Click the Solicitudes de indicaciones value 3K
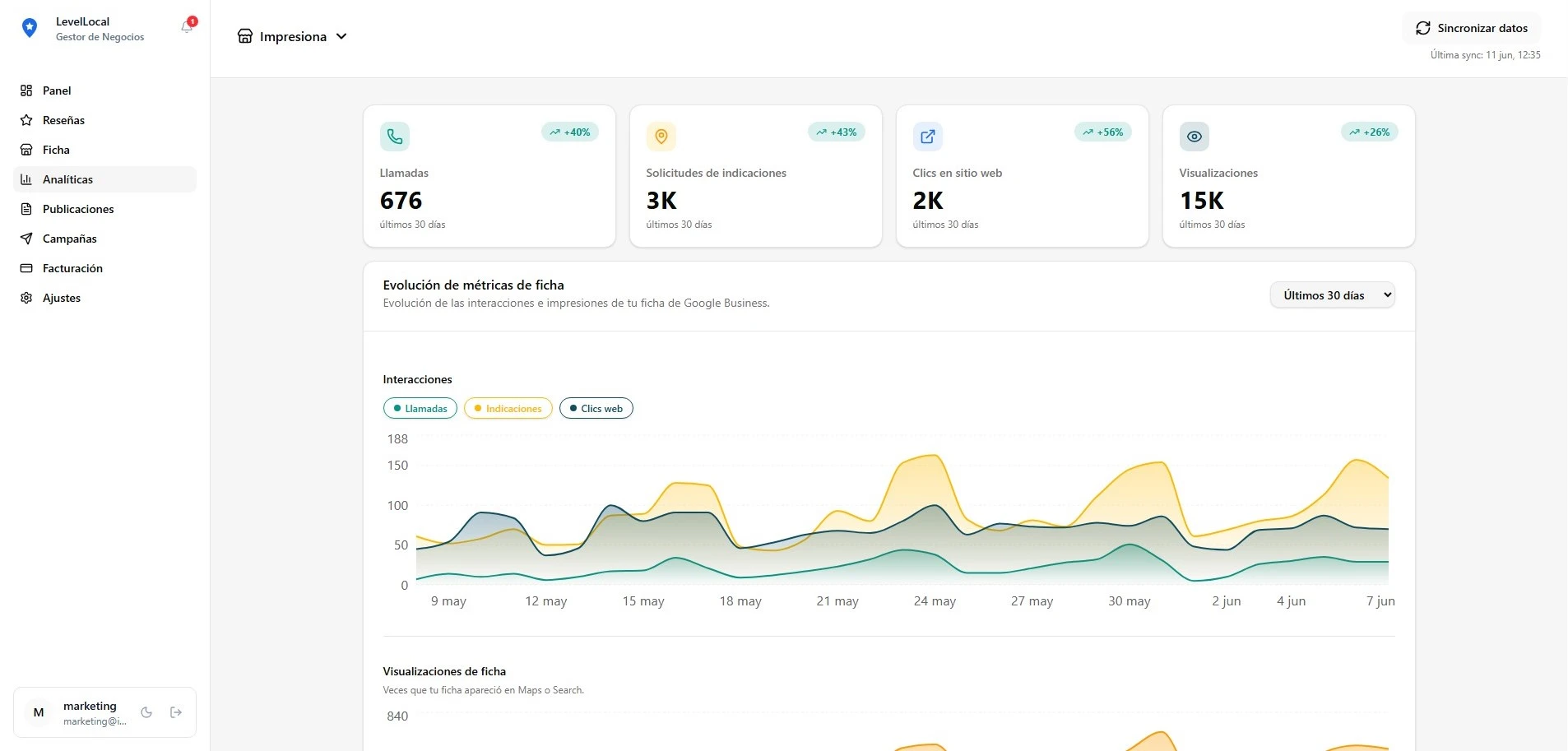 [x=661, y=201]
